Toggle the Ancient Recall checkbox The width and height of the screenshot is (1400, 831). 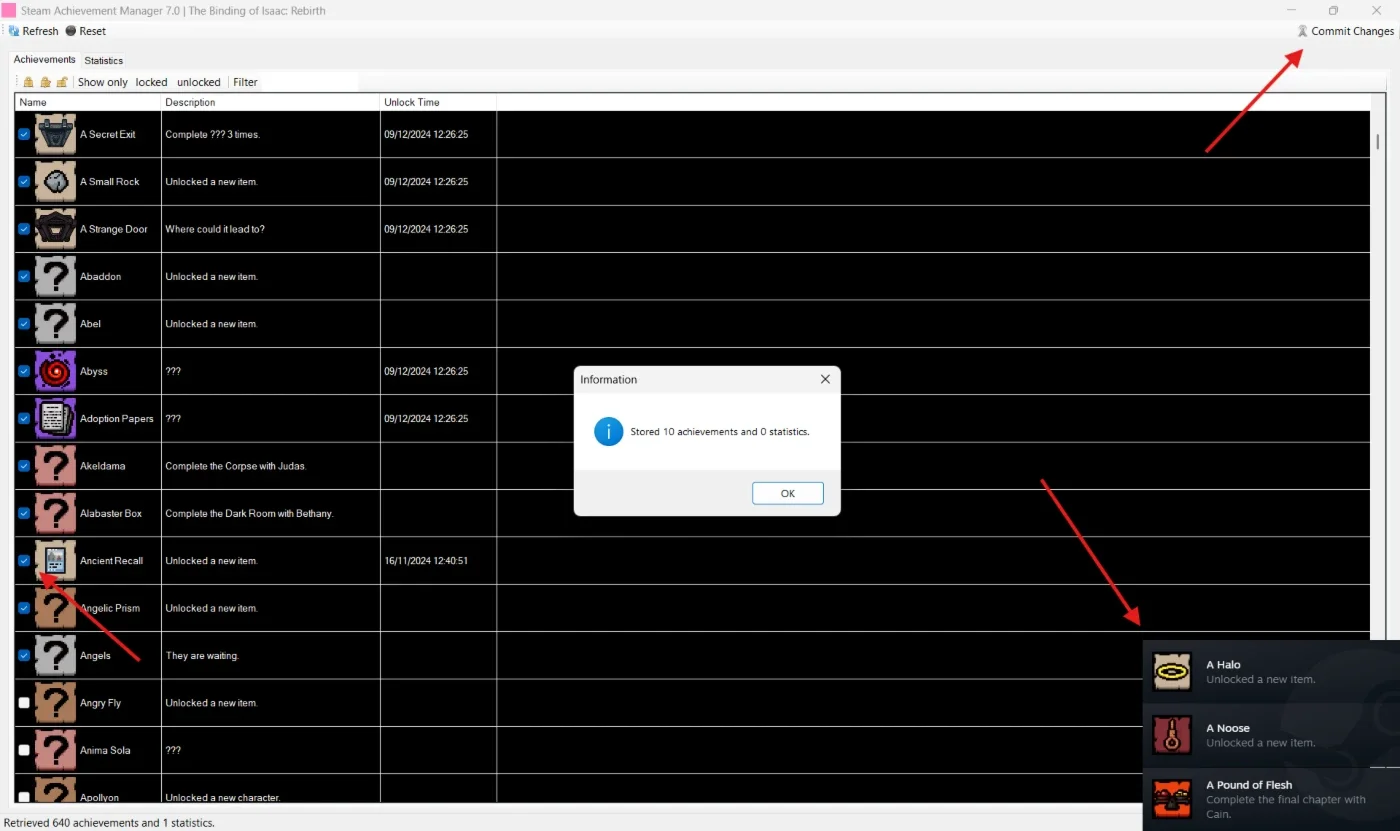pyautogui.click(x=24, y=560)
